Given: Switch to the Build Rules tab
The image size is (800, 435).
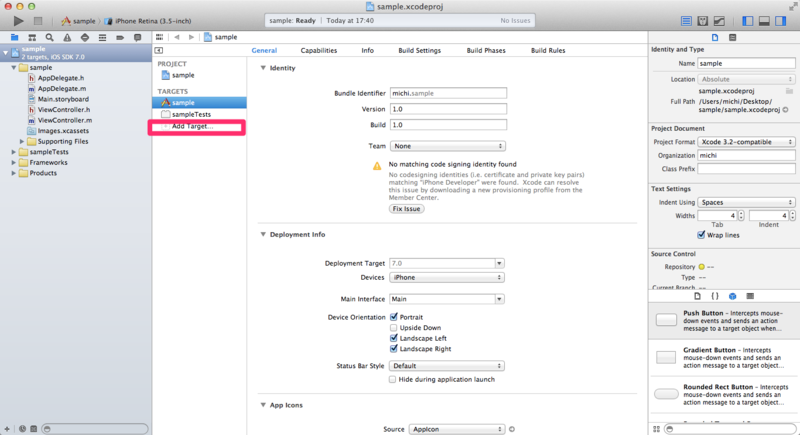Looking at the screenshot, I should pyautogui.click(x=548, y=50).
